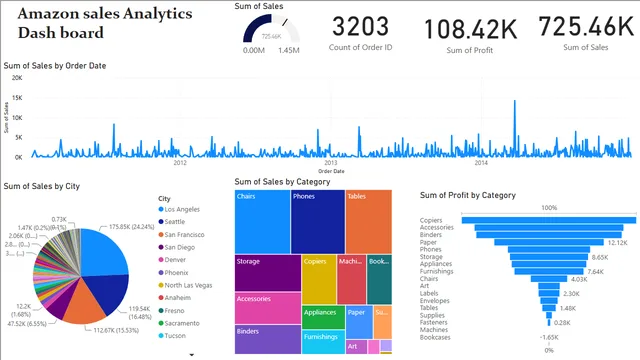Click the Binders label in funnel chart
Viewport: 640px width, 360px height.
click(x=431, y=235)
